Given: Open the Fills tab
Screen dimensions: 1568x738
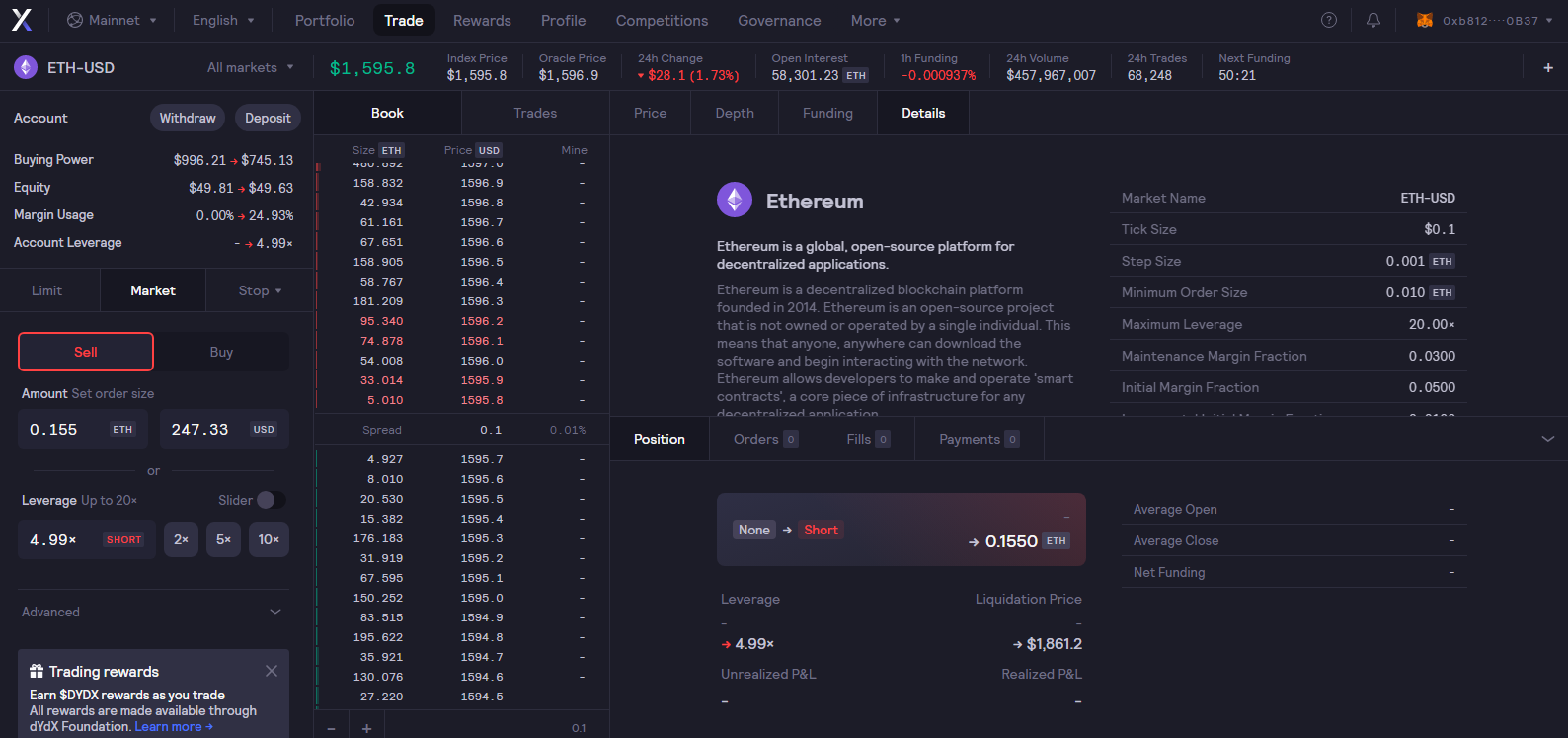Looking at the screenshot, I should (869, 439).
